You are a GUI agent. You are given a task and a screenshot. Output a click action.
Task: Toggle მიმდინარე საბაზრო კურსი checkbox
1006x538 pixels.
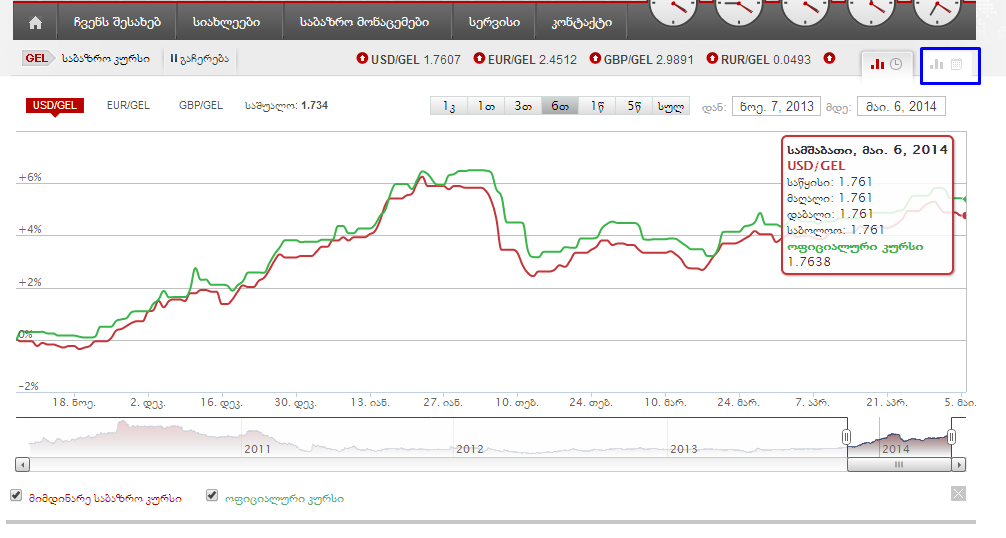[x=16, y=495]
